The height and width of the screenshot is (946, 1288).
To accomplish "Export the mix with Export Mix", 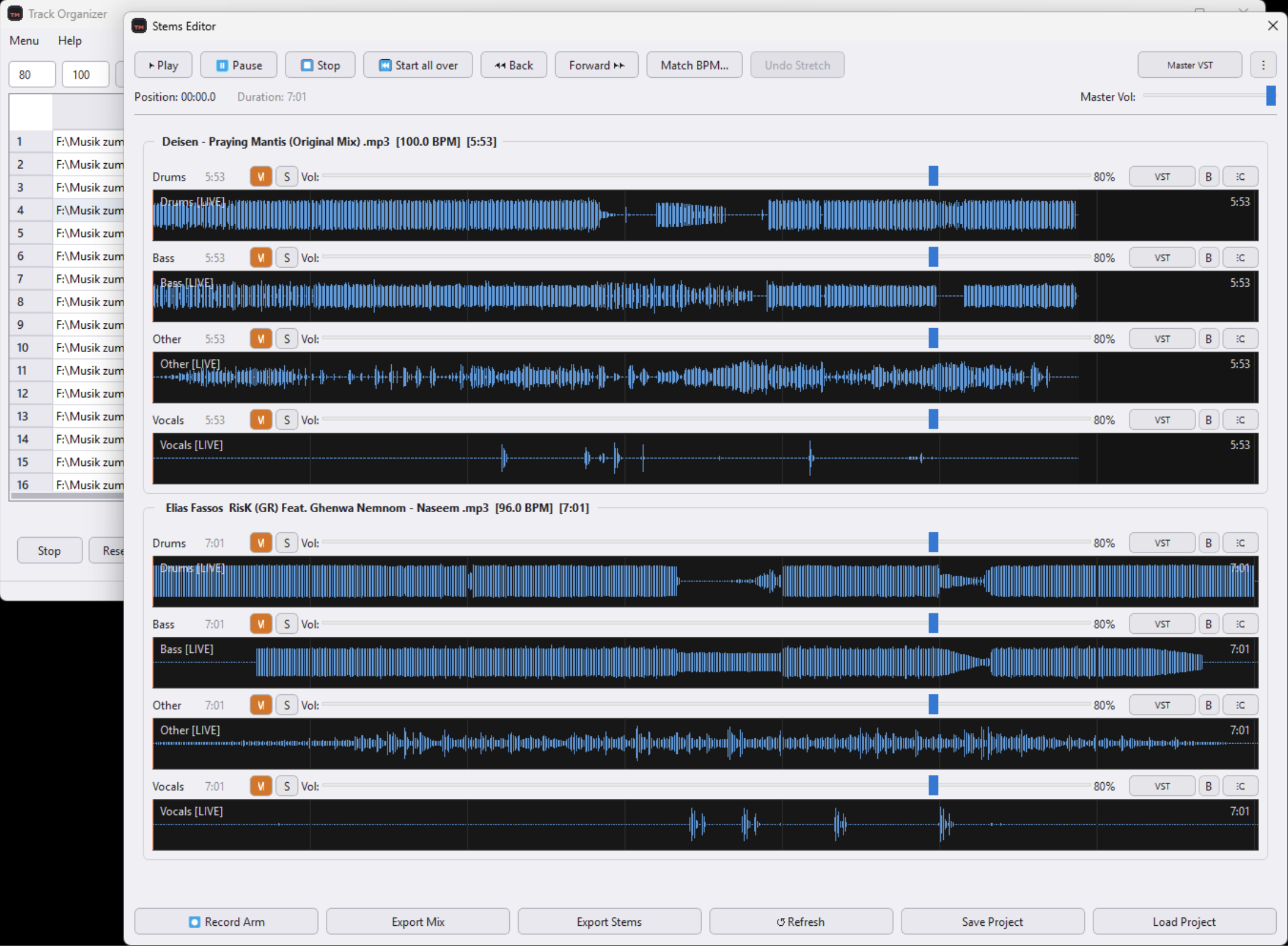I will [x=418, y=922].
